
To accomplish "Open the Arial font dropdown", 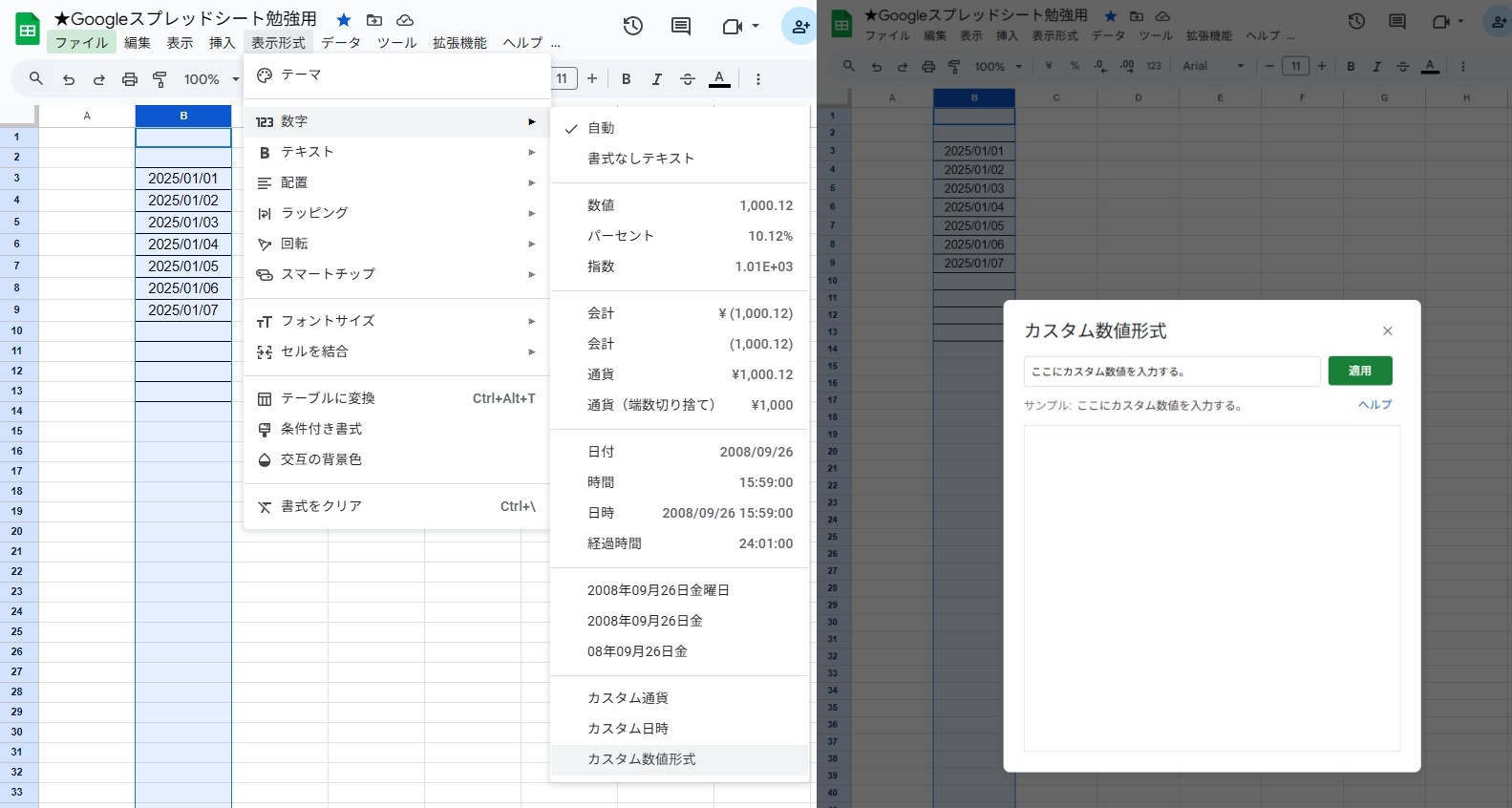I will (1213, 66).
